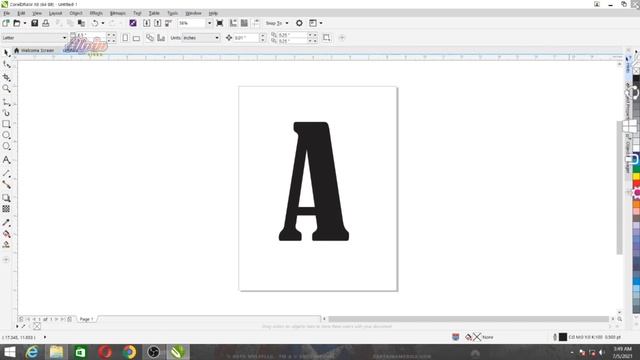This screenshot has height=360, width=640.
Task: Open the View menu
Action: pos(37,13)
